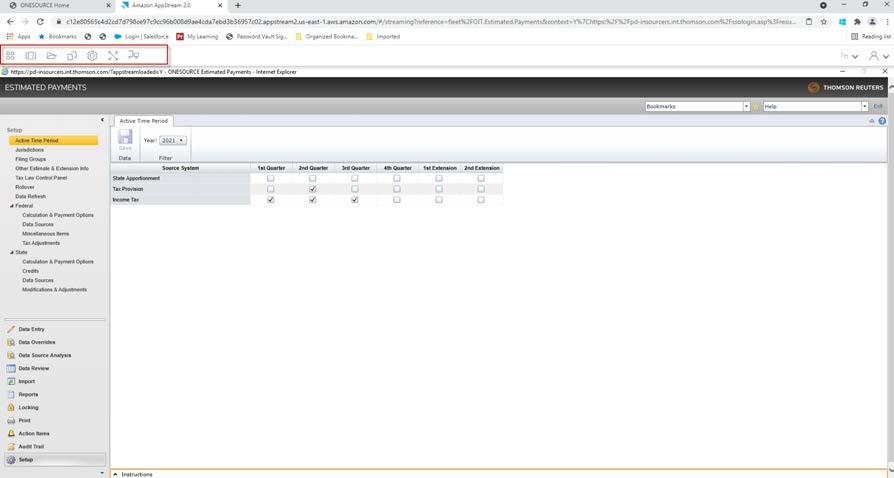Screen dimensions: 894x478
Task: Click the AppStream switch windows icon
Action: (31, 55)
